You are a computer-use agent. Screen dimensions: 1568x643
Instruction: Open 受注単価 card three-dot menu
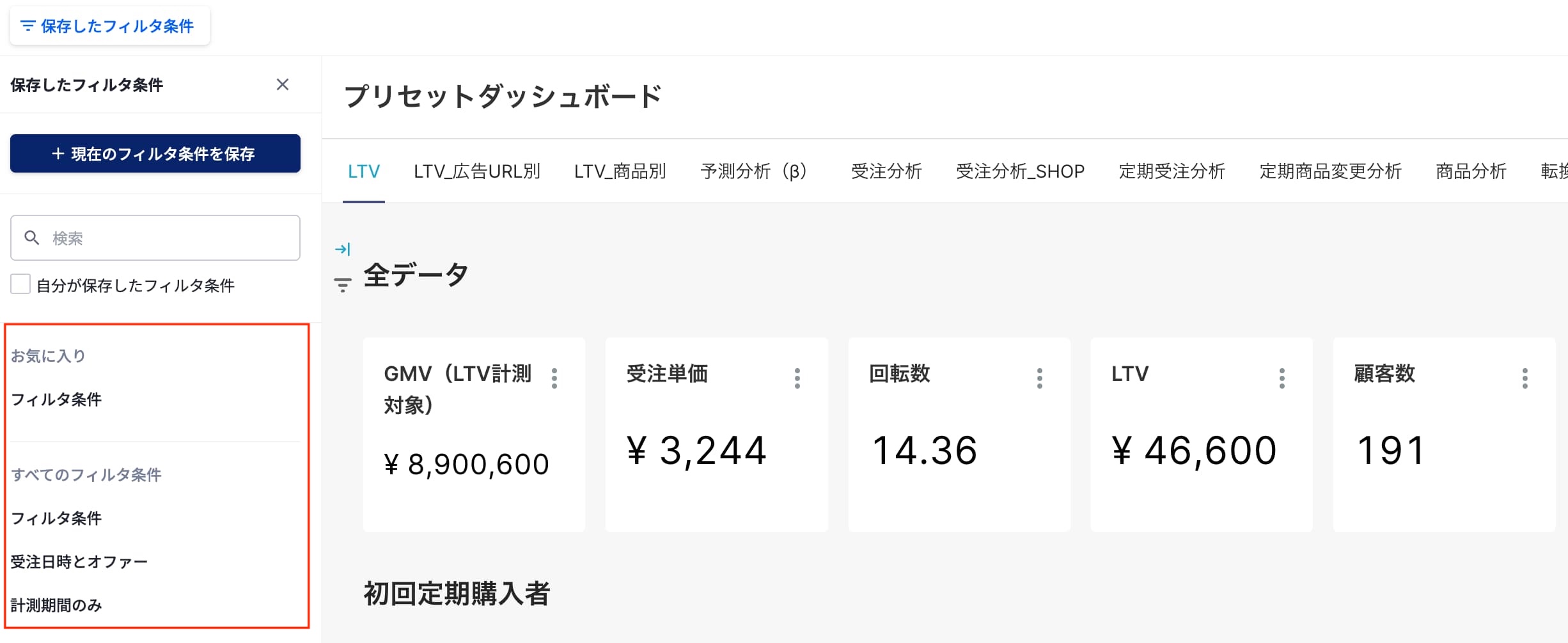pyautogui.click(x=797, y=378)
